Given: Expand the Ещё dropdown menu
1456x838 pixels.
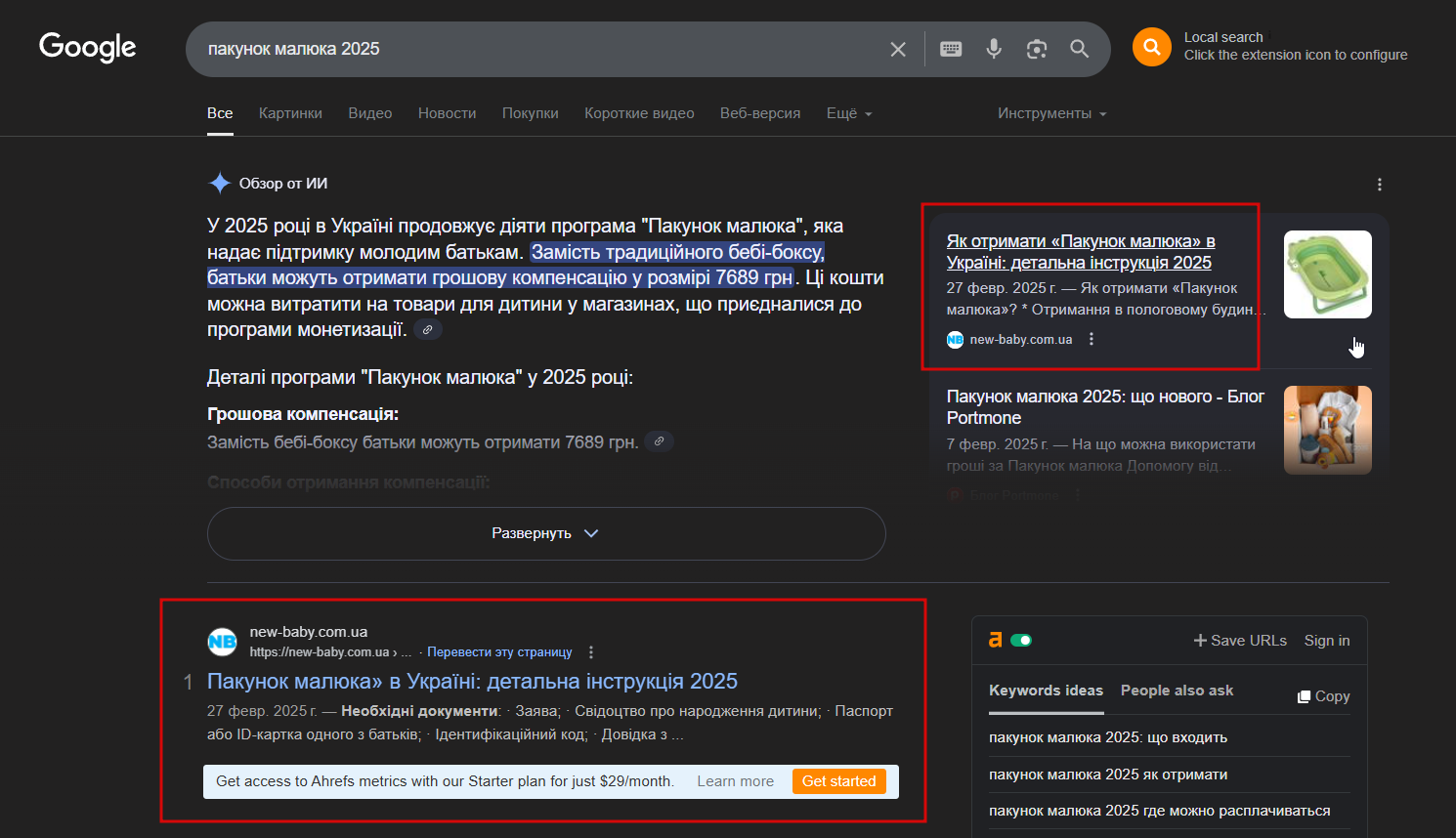Looking at the screenshot, I should [849, 113].
